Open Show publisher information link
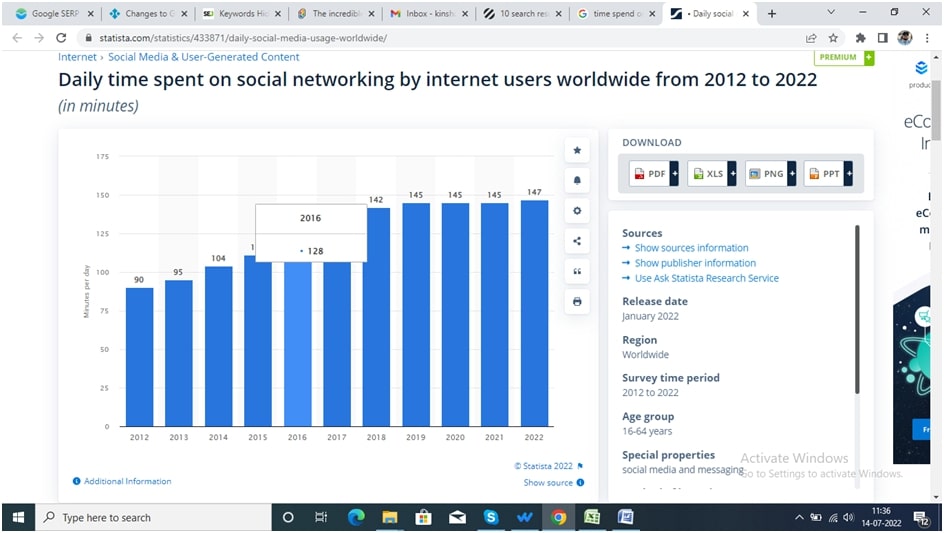Viewport: 944px width, 533px height. coord(695,263)
